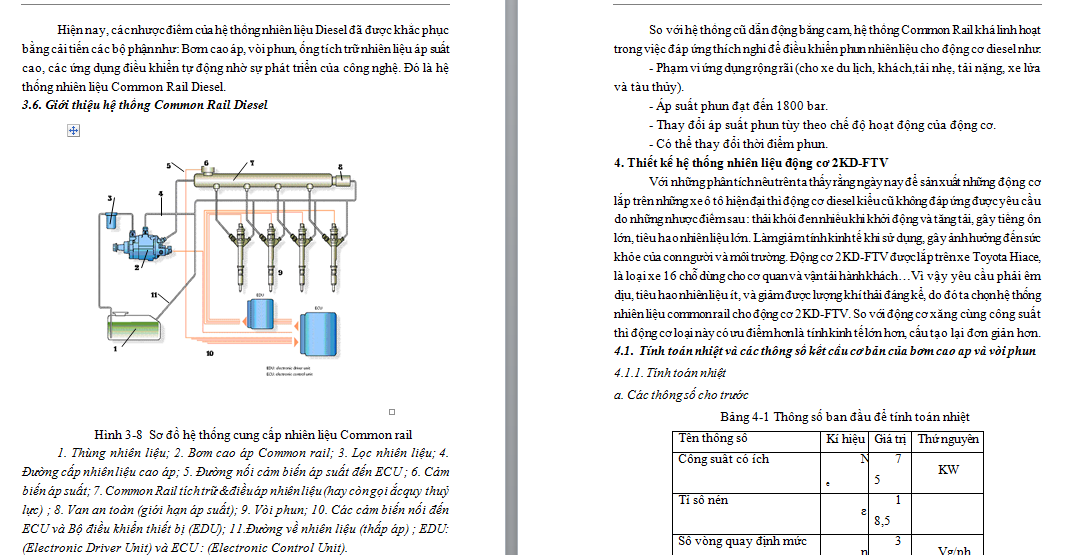Viewport: 1075px width, 555px height.
Task: Click the paragraph starting "Với những phân tích nêu trên"
Action: (828, 257)
